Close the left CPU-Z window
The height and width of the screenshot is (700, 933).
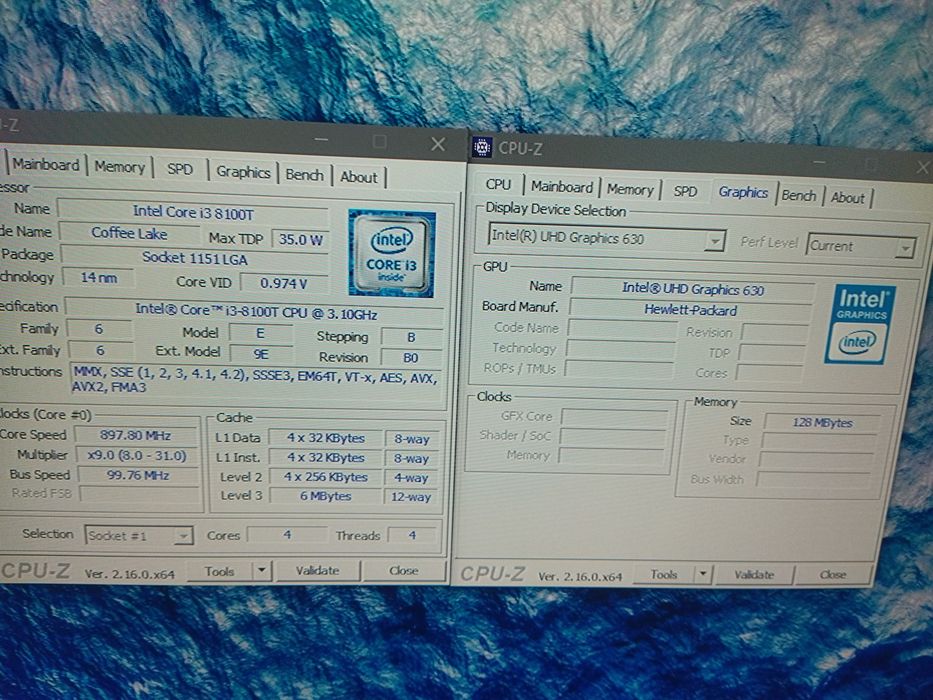438,144
